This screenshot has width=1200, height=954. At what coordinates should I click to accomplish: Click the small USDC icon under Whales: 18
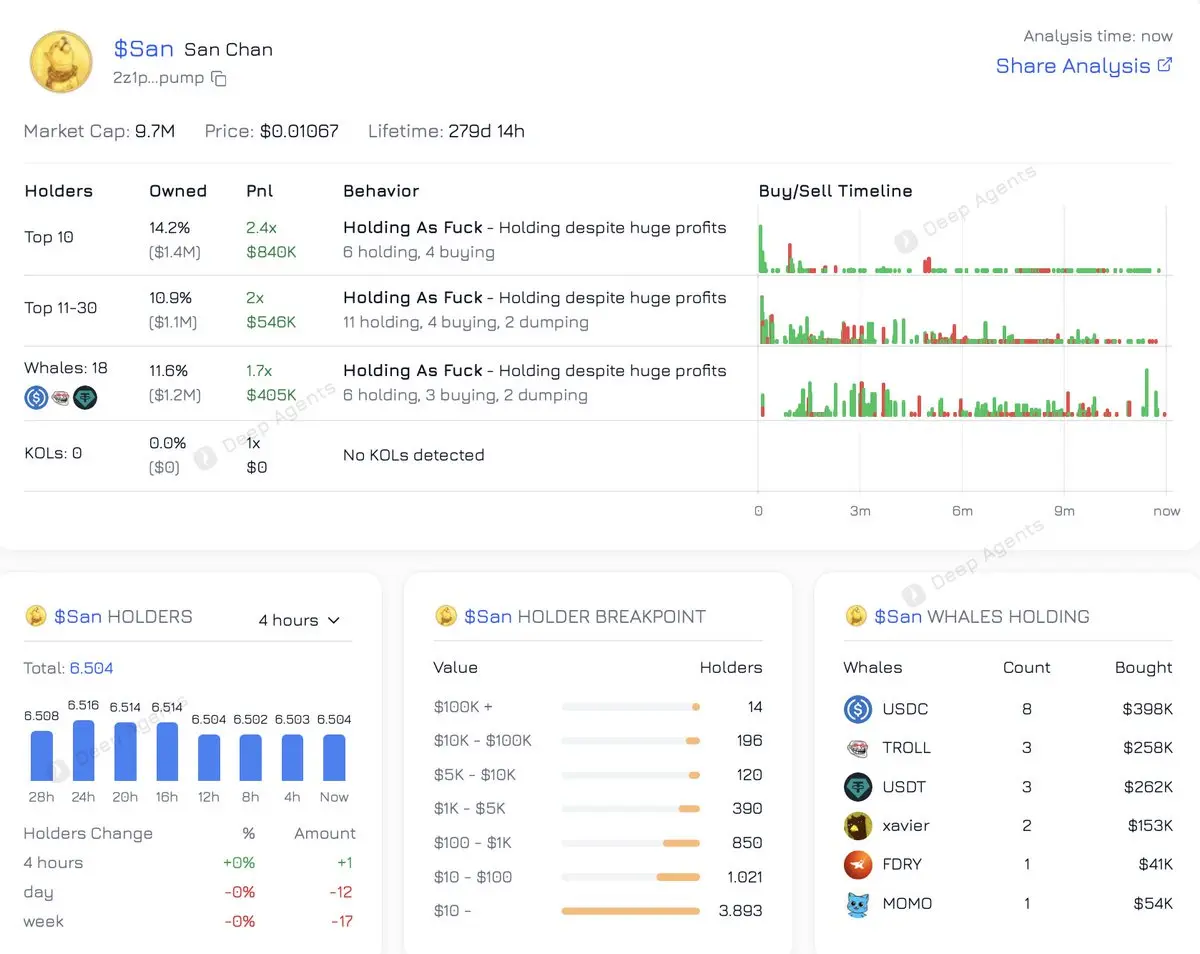click(x=36, y=399)
